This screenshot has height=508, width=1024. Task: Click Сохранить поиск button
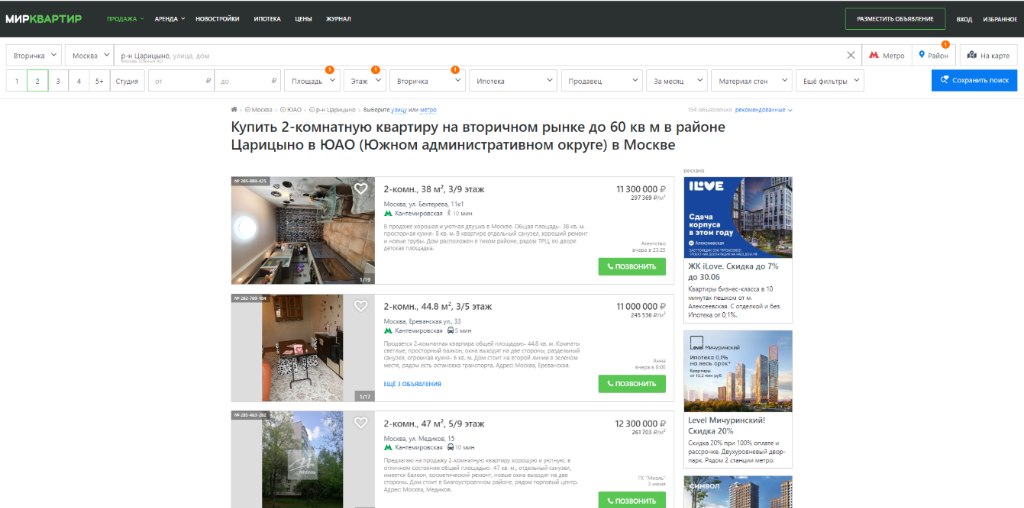(x=974, y=80)
